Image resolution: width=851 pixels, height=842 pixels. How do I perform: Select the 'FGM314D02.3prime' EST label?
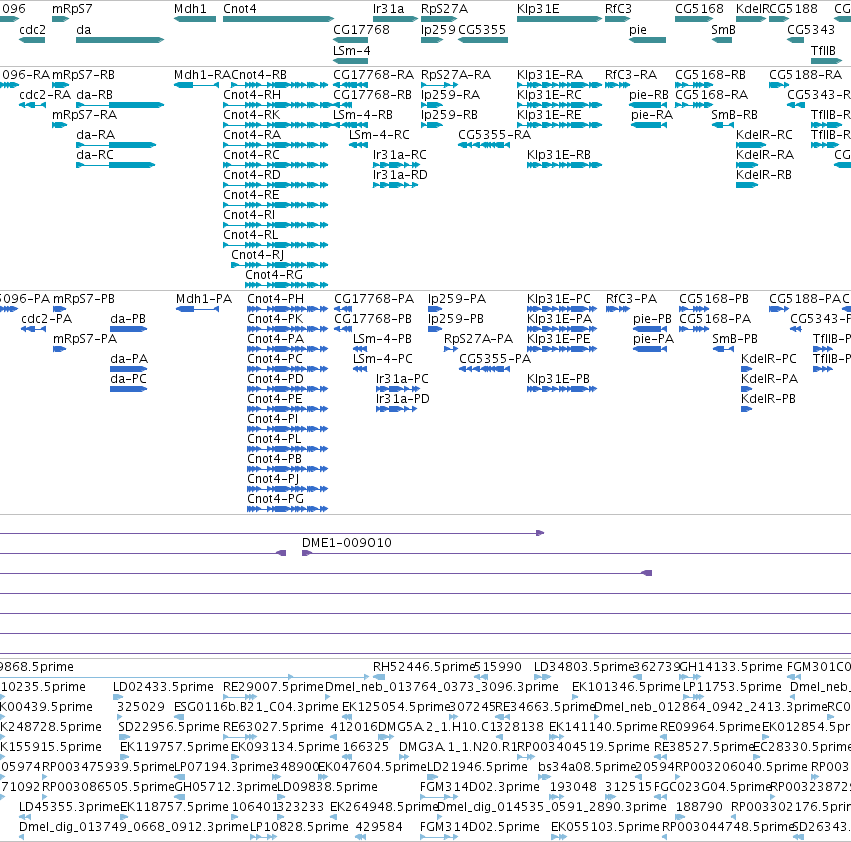coord(480,787)
